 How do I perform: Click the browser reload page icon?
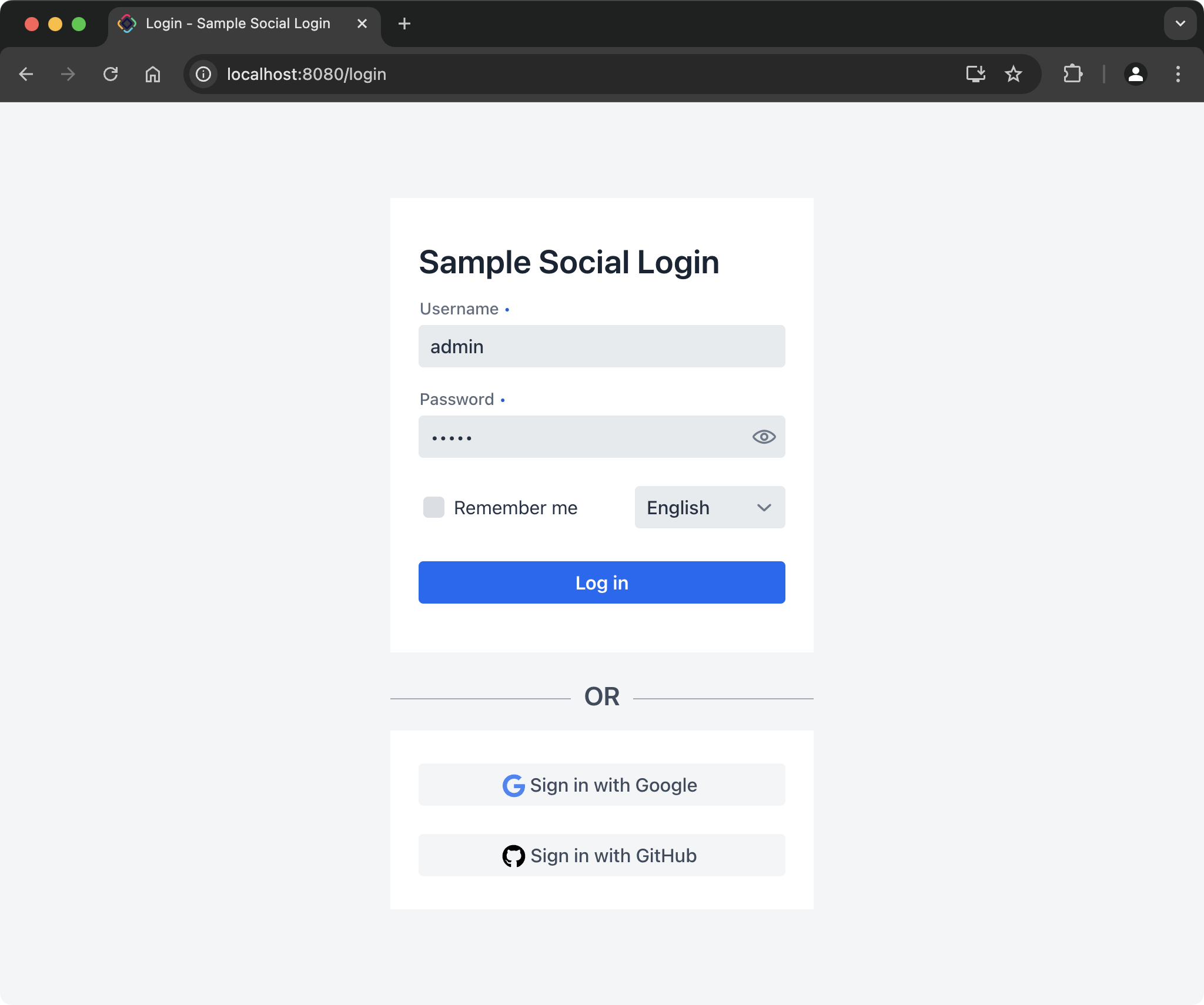111,74
